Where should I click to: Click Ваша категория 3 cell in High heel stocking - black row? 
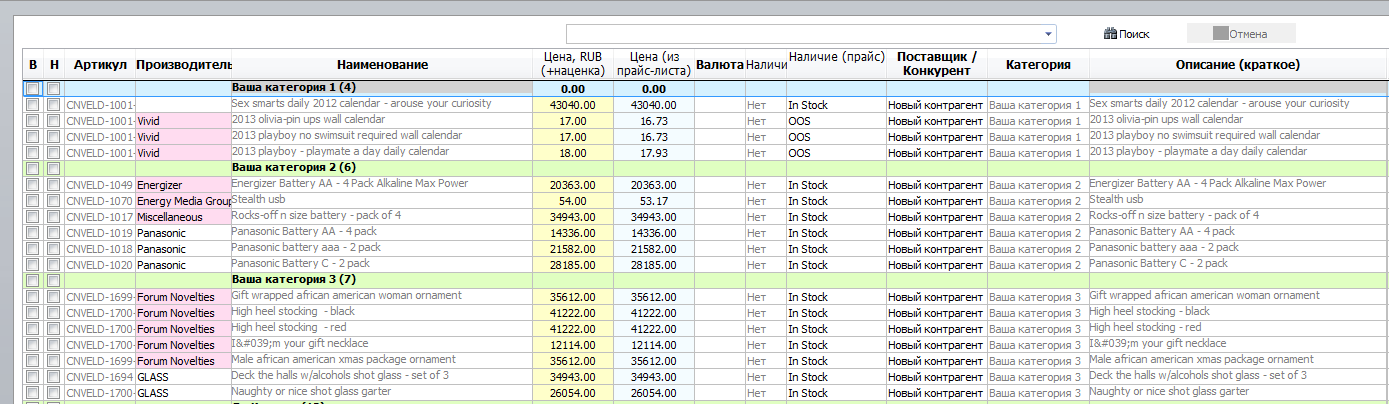click(x=1037, y=313)
